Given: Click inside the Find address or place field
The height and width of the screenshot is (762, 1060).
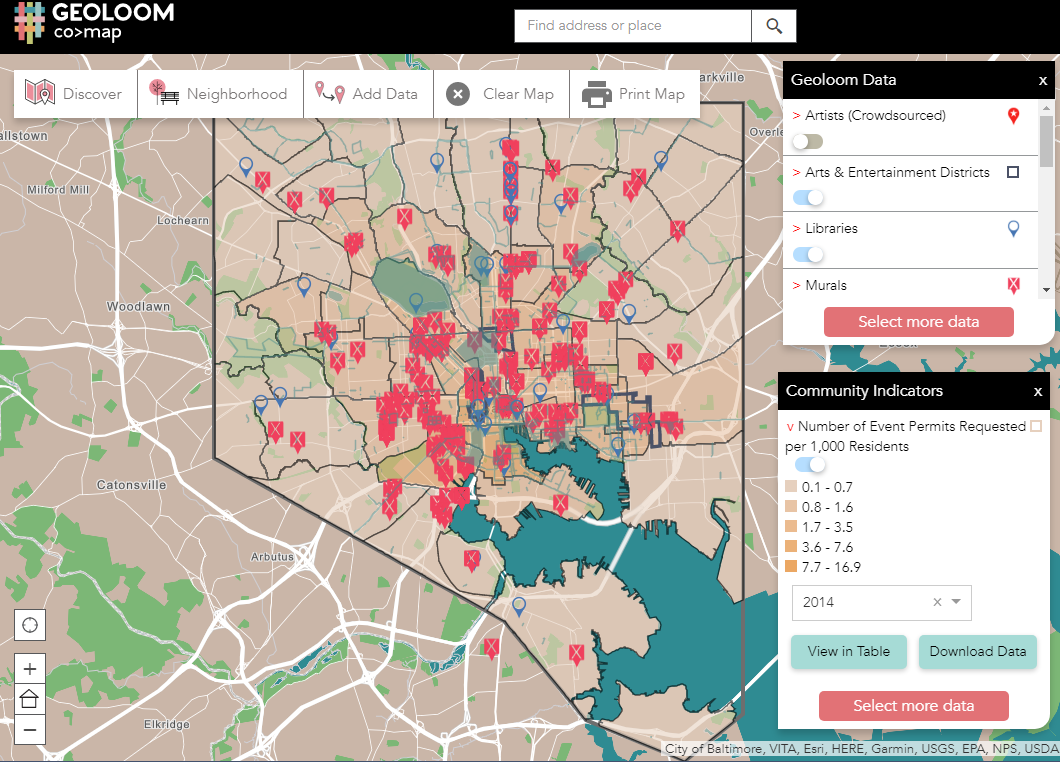Looking at the screenshot, I should (630, 26).
